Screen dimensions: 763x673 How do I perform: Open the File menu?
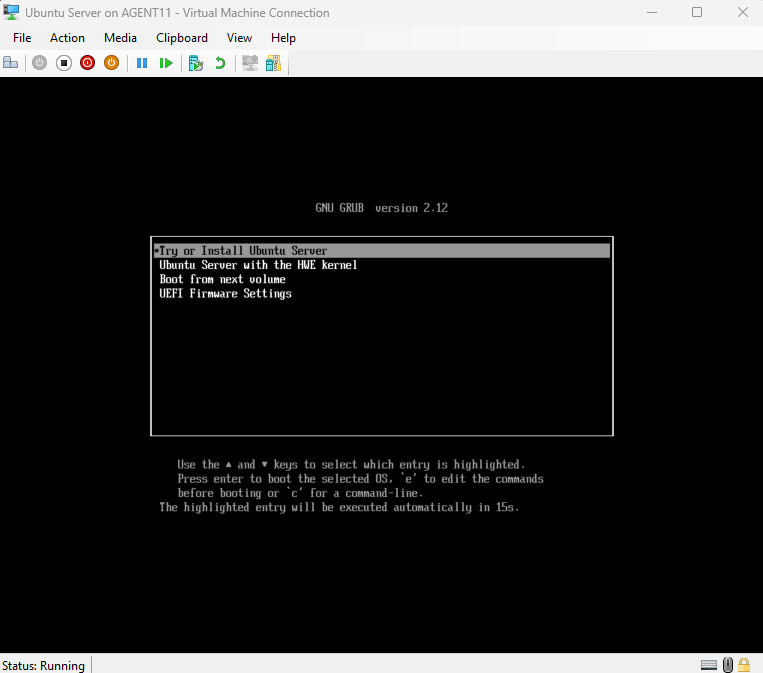22,38
